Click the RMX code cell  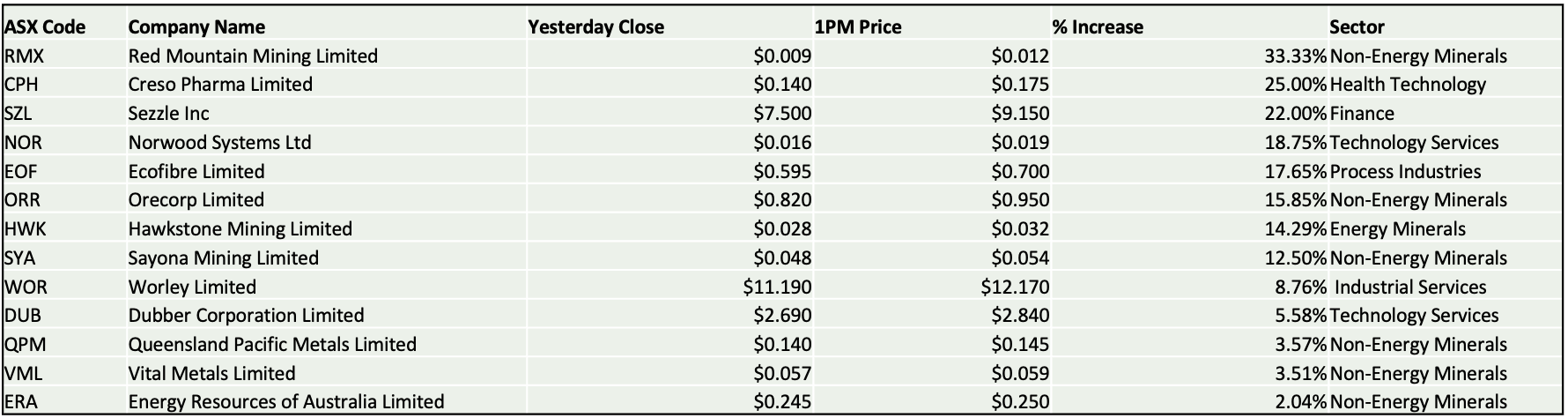25,56
